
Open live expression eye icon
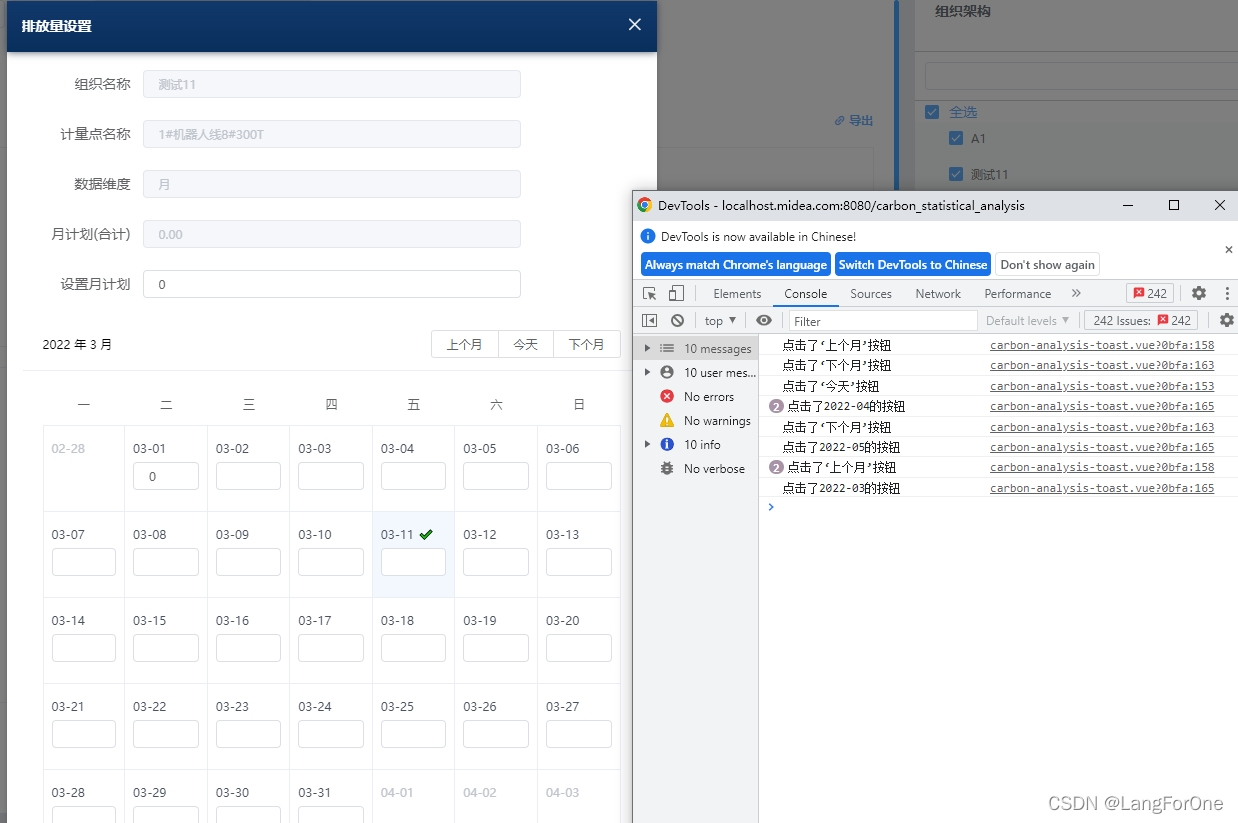[x=764, y=320]
